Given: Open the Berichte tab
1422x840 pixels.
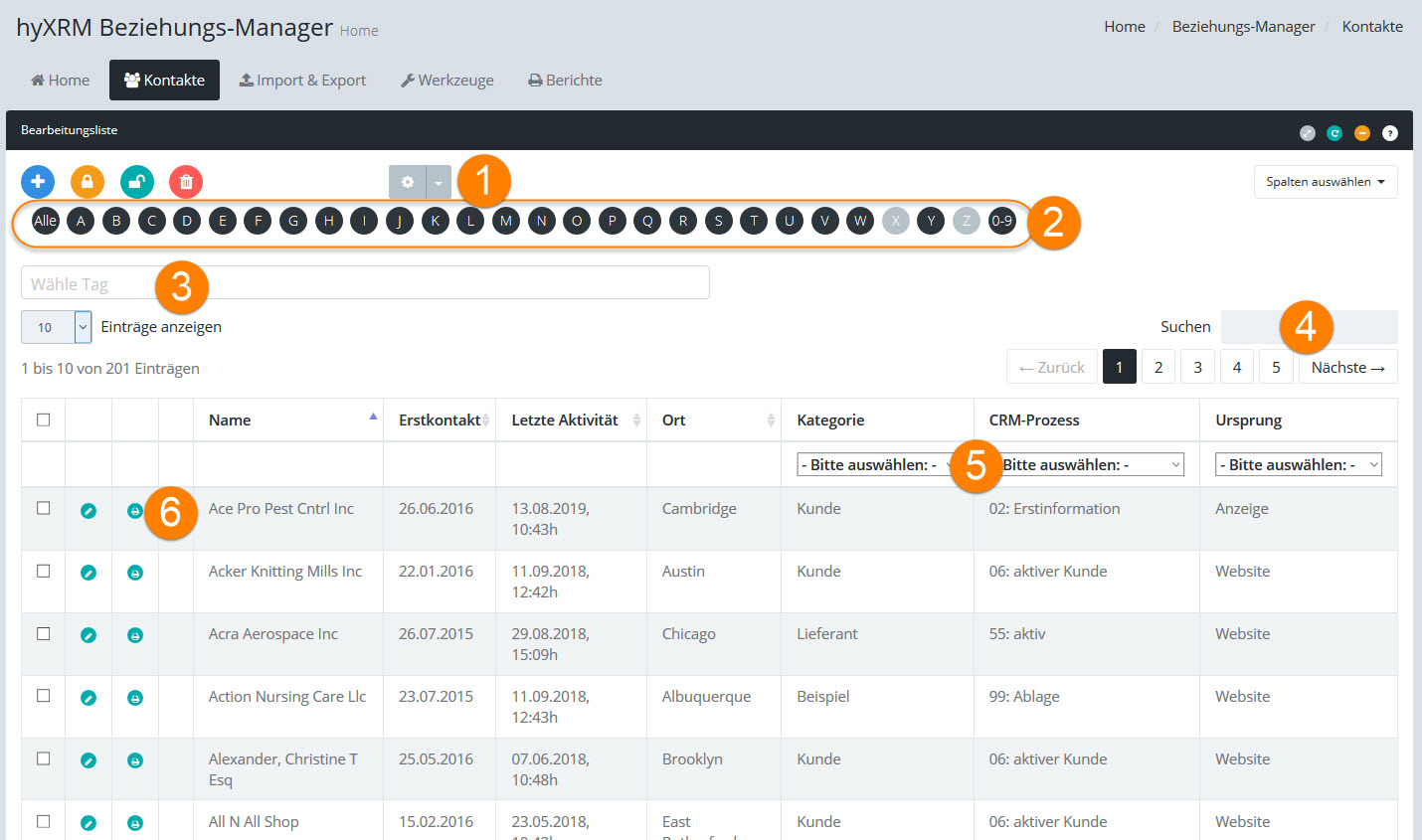Looking at the screenshot, I should tap(565, 81).
